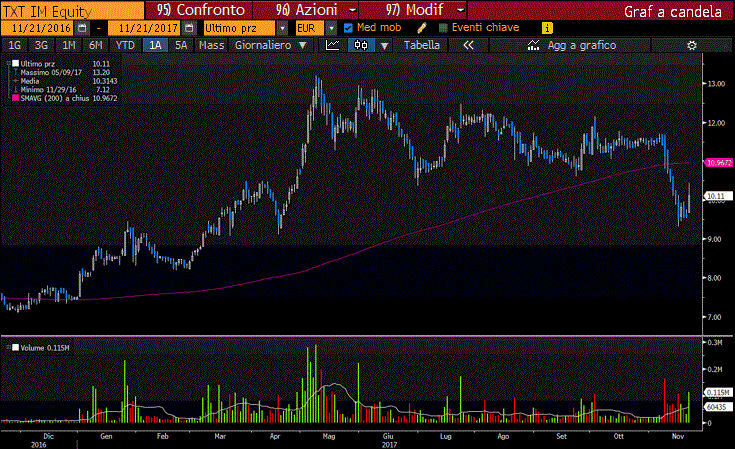Open chart settings gear icon
The width and height of the screenshot is (735, 449).
[691, 46]
